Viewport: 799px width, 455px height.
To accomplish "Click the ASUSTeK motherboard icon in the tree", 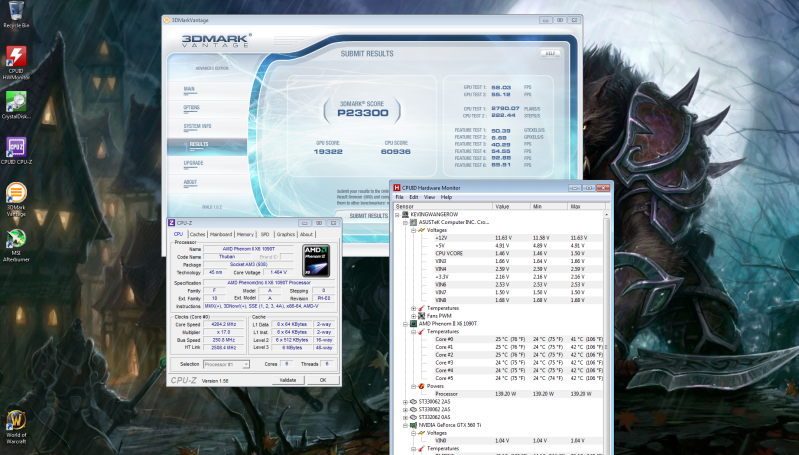I will click(x=413, y=222).
